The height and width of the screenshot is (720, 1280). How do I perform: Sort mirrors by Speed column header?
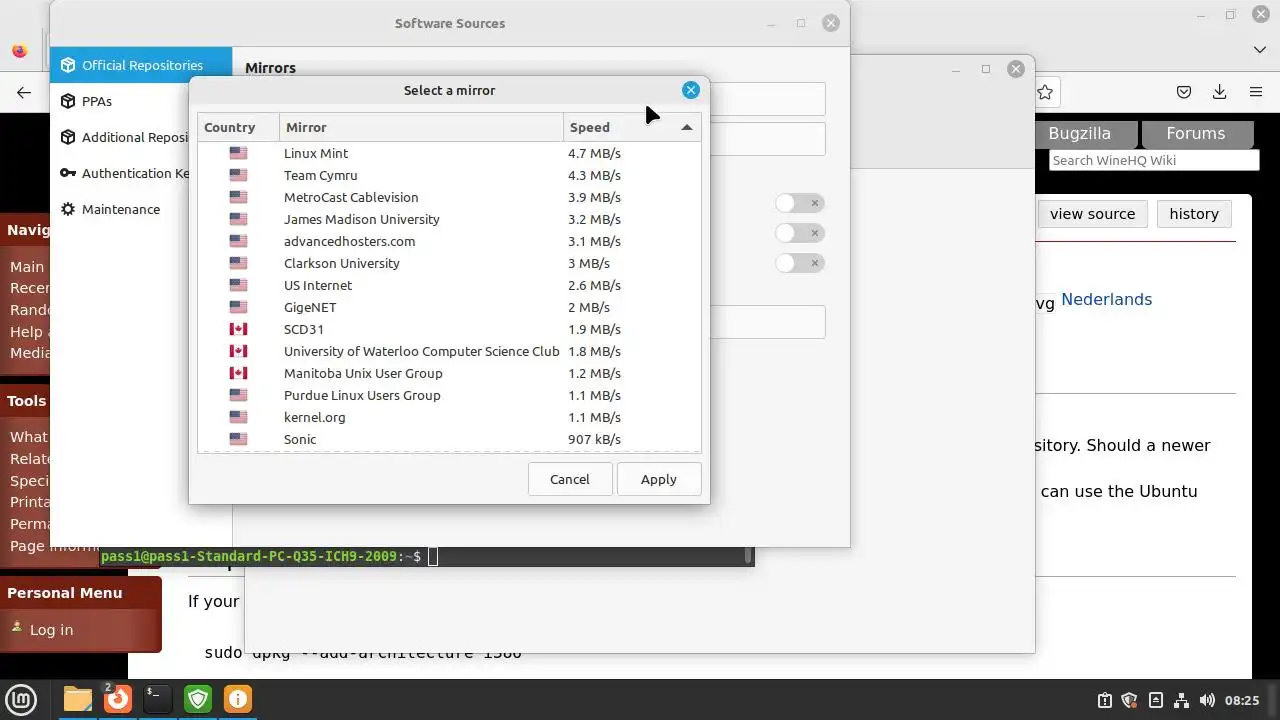coord(632,127)
